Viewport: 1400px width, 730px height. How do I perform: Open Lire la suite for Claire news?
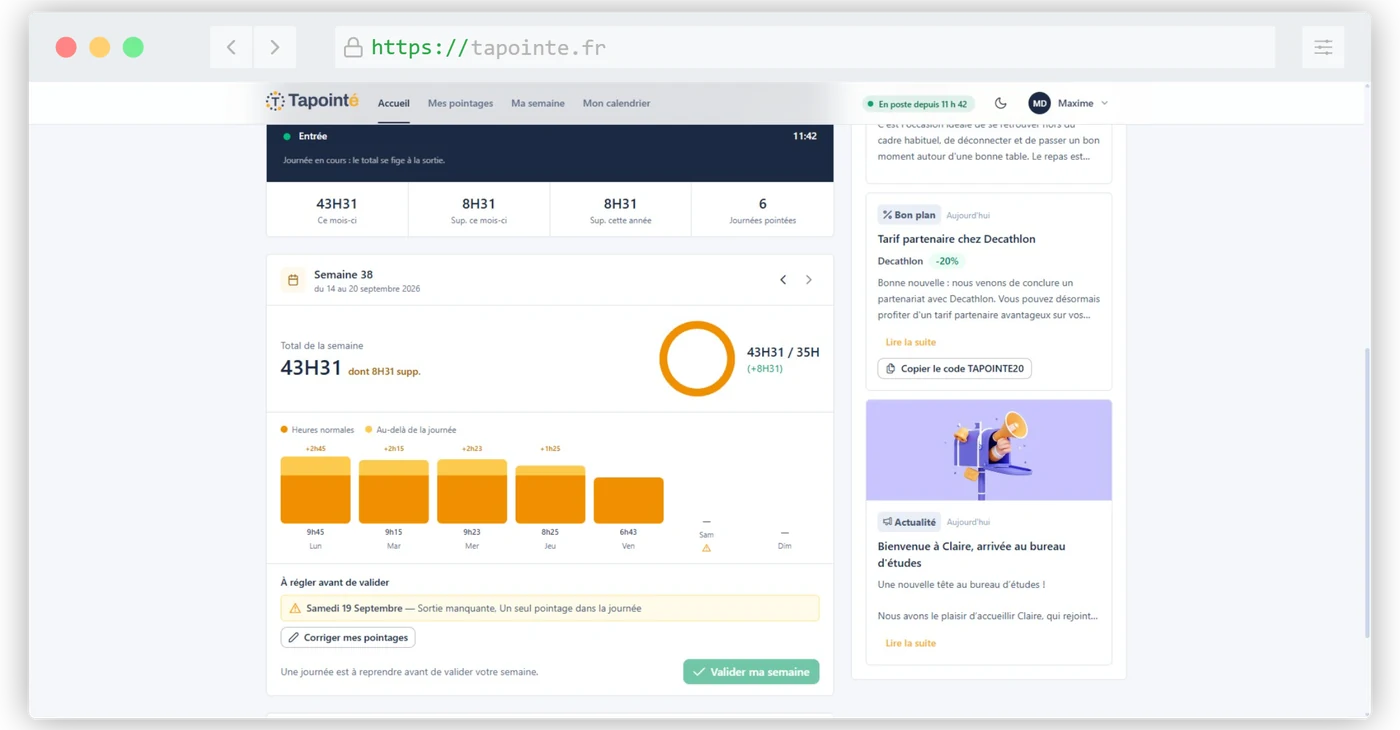[x=910, y=643]
